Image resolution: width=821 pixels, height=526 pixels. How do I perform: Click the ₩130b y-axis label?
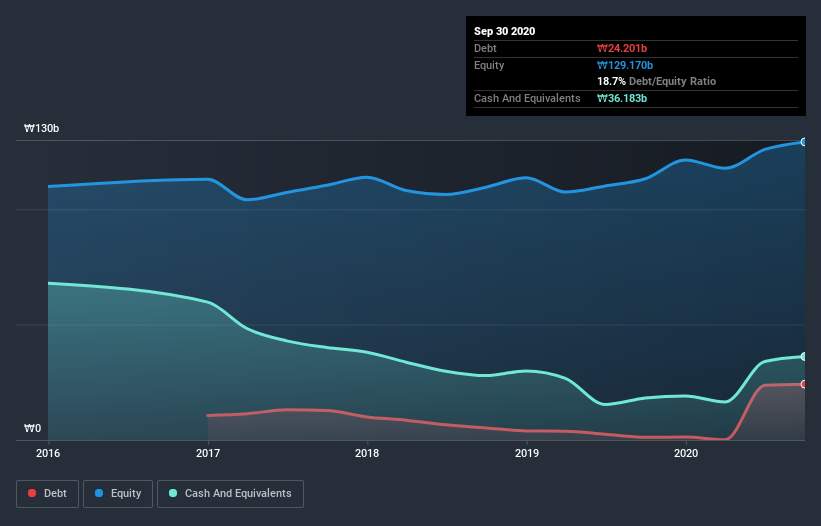tap(41, 128)
